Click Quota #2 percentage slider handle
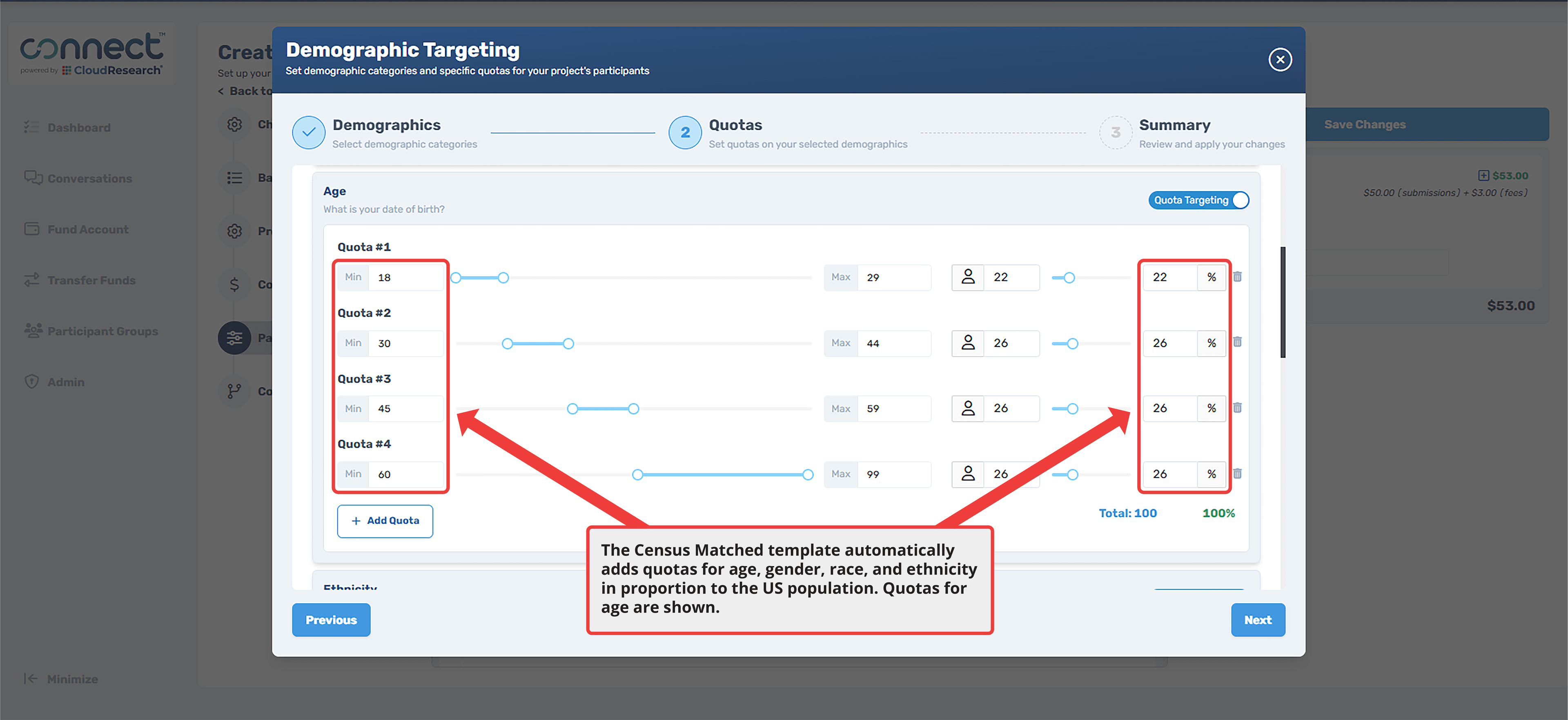This screenshot has width=1568, height=720. (x=1073, y=344)
